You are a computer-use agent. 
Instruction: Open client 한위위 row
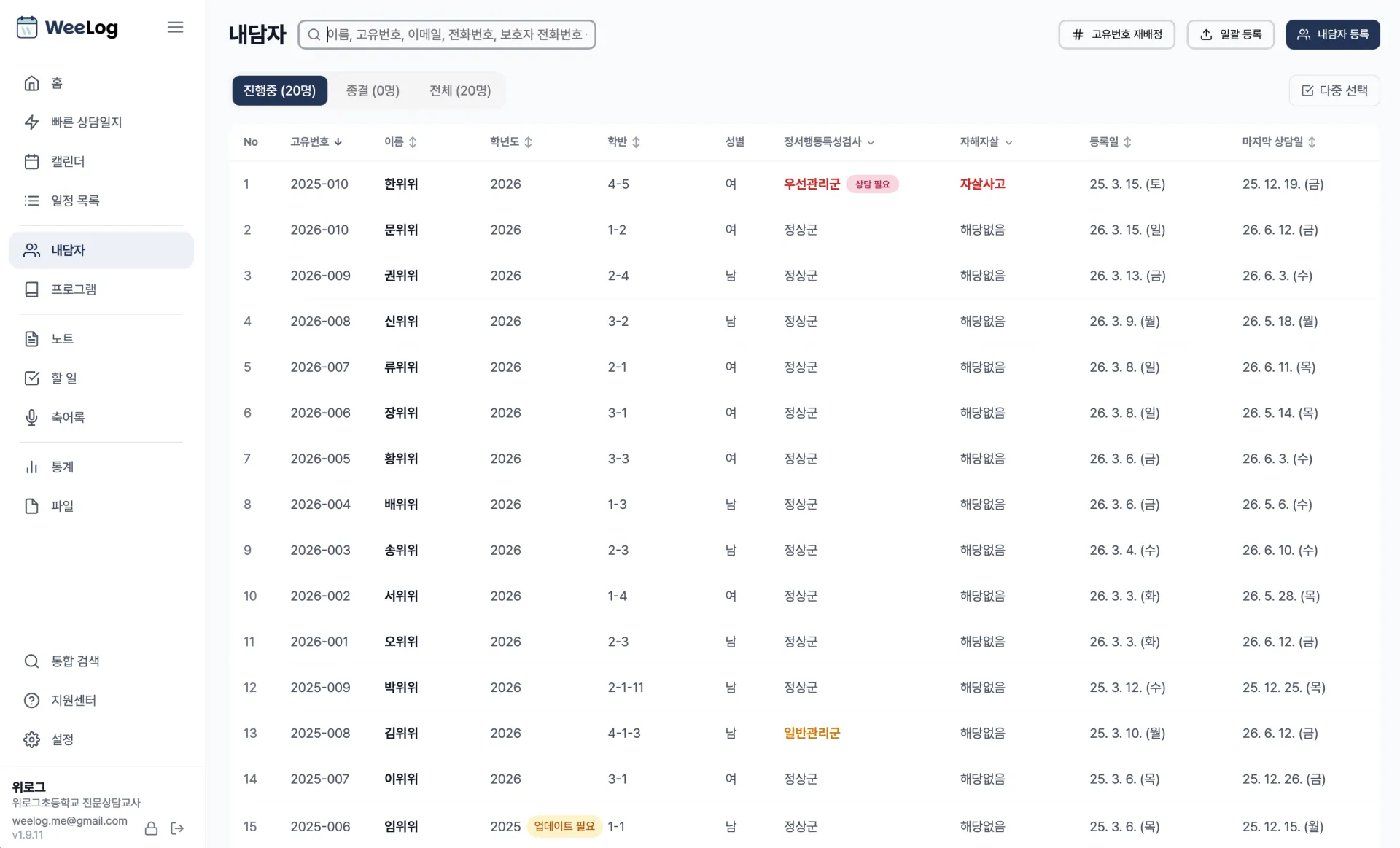click(x=804, y=184)
